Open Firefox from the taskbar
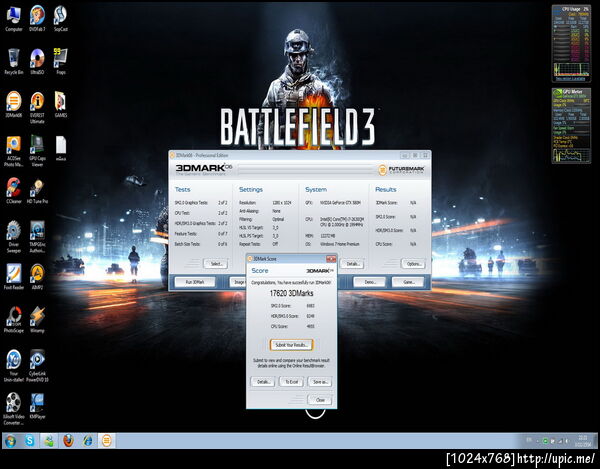This screenshot has height=469, width=600. pyautogui.click(x=68, y=441)
